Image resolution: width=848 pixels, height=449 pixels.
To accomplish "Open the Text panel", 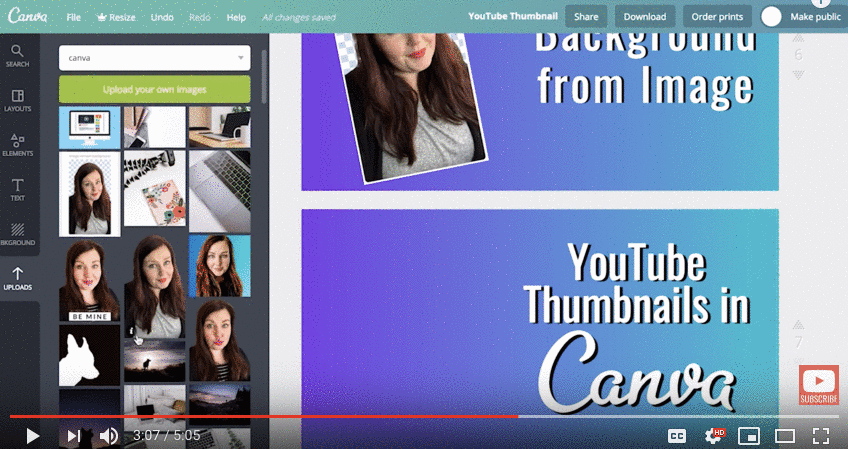I will coord(17,190).
